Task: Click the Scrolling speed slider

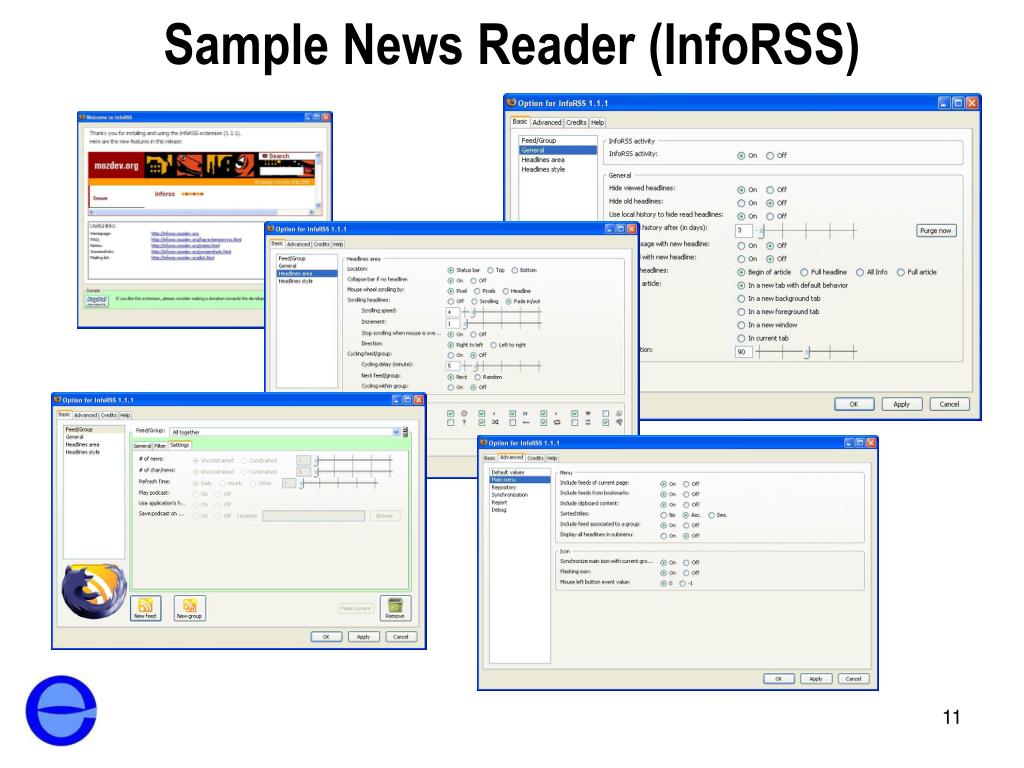Action: (502, 312)
